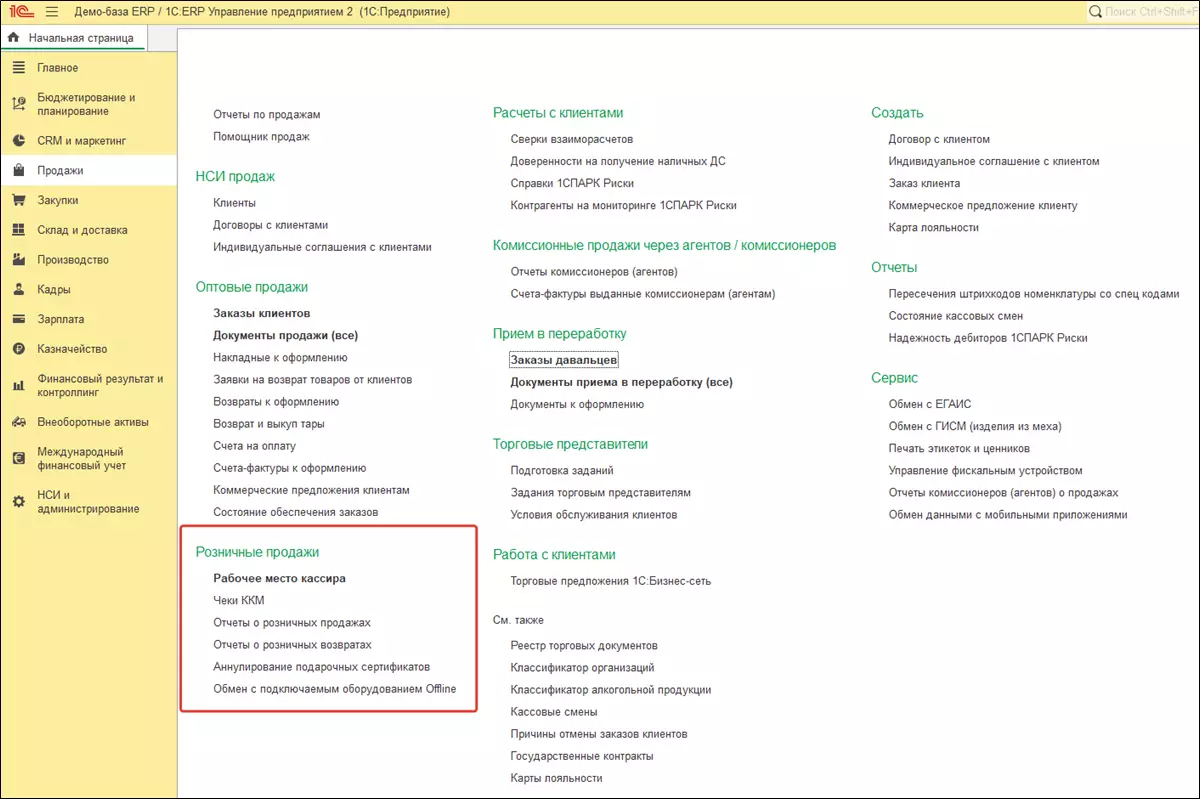
Task: Create Заказ клиента
Action: pyautogui.click(x=924, y=183)
